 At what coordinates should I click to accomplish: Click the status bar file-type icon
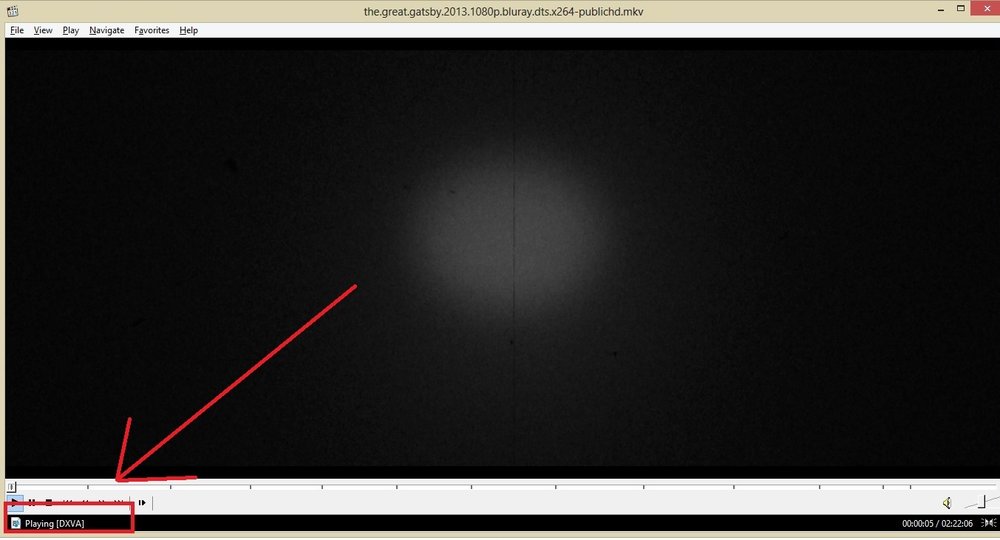[16, 523]
